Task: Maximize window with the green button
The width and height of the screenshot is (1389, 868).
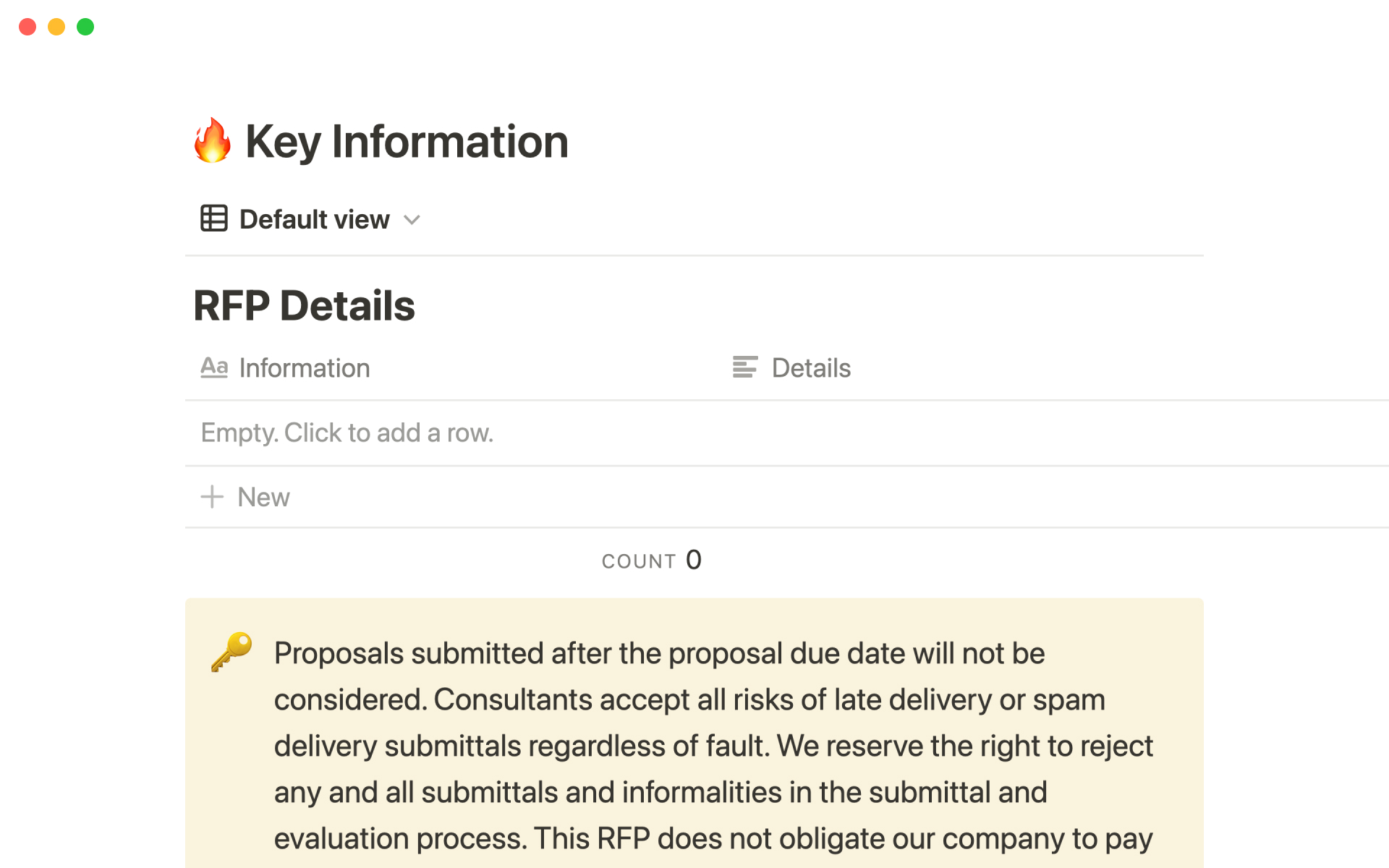Action: pyautogui.click(x=85, y=27)
